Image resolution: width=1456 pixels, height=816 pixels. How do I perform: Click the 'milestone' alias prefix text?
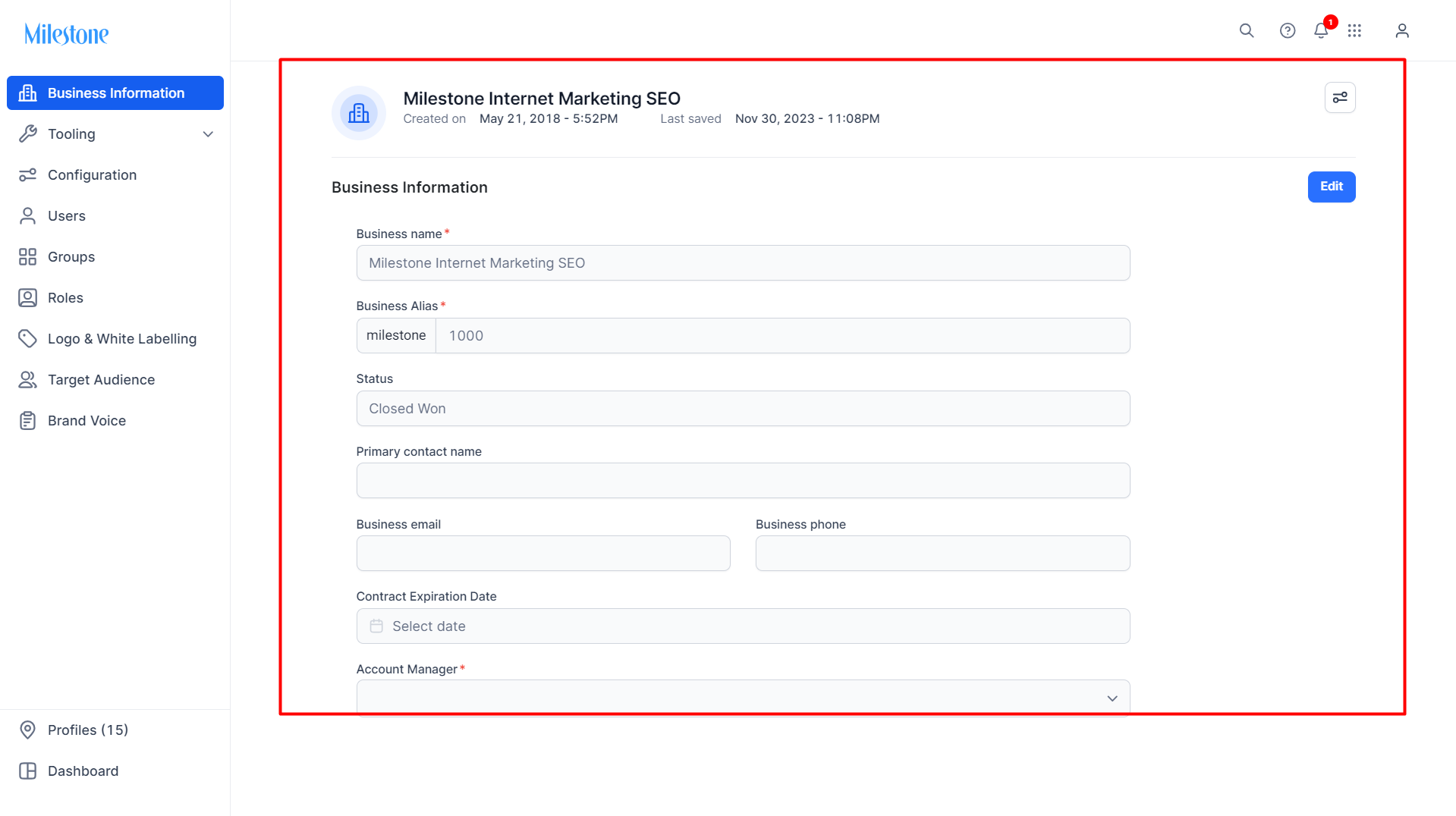click(x=396, y=336)
